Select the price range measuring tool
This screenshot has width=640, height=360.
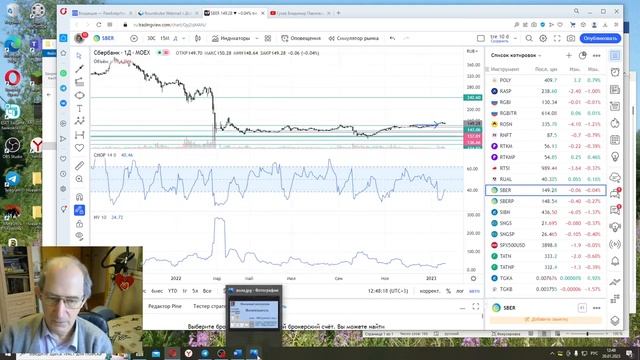tap(80, 135)
